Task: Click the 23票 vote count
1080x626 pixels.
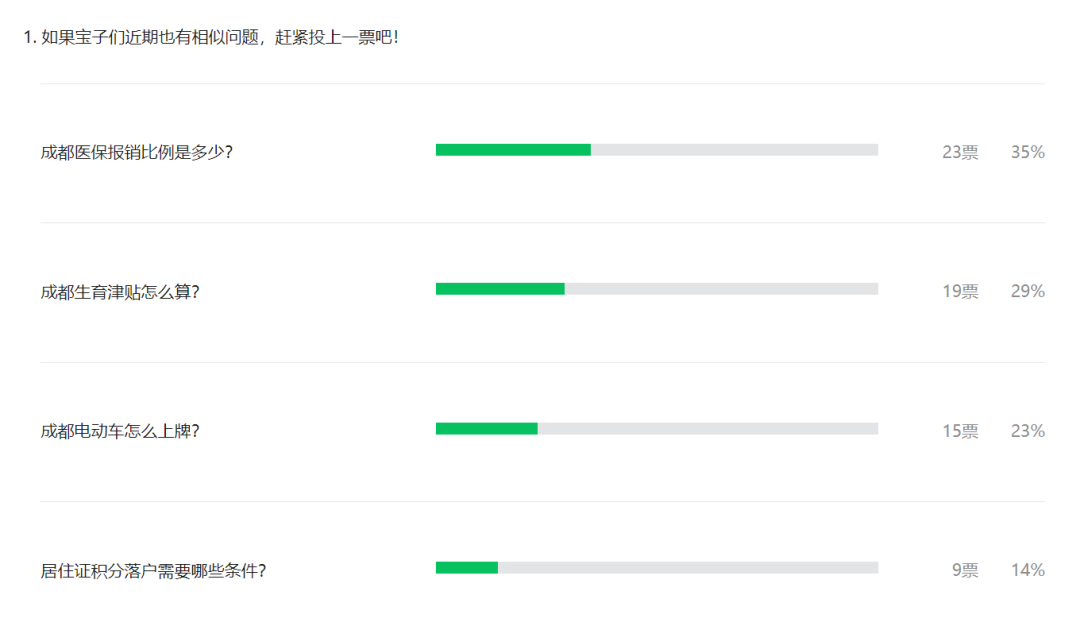Action: [x=960, y=152]
